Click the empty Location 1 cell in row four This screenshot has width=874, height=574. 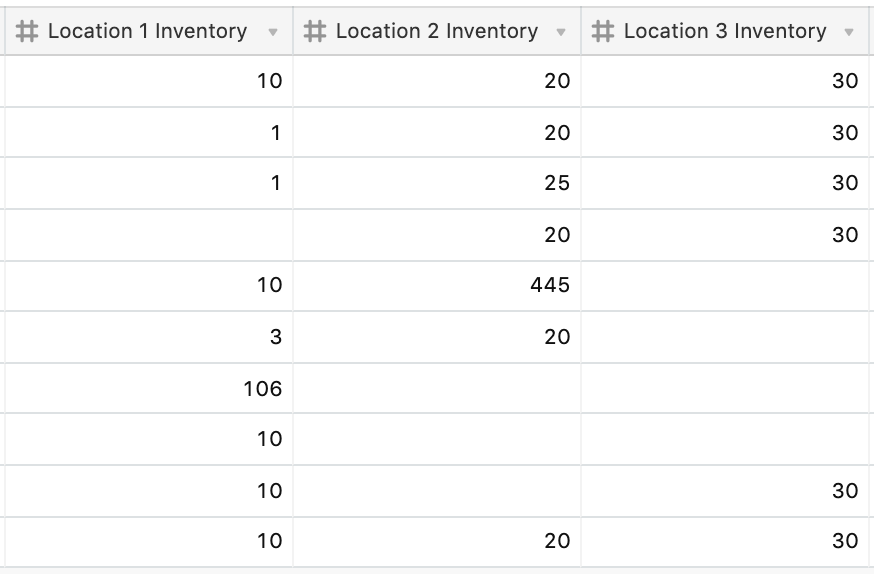[x=148, y=235]
